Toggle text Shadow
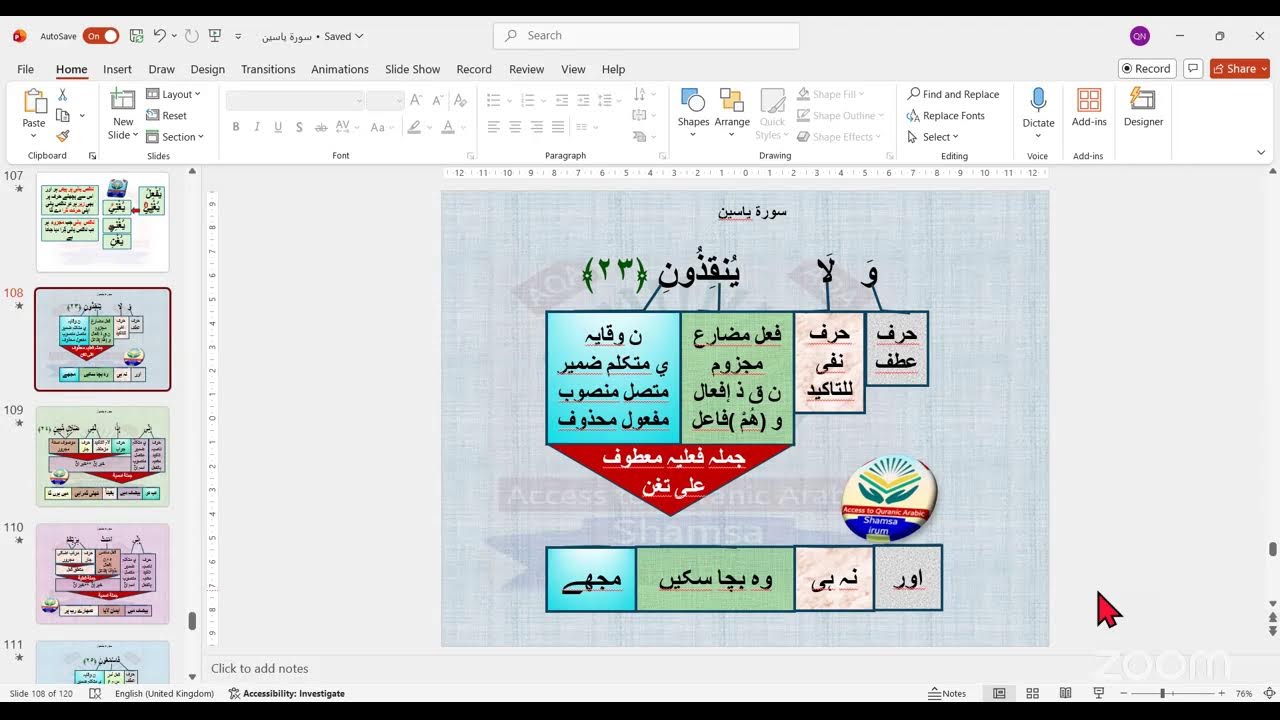The height and width of the screenshot is (720, 1280). point(299,127)
